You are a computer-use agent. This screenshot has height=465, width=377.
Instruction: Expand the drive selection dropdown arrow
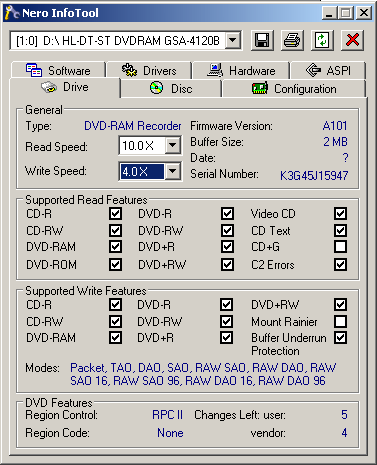click(x=233, y=41)
